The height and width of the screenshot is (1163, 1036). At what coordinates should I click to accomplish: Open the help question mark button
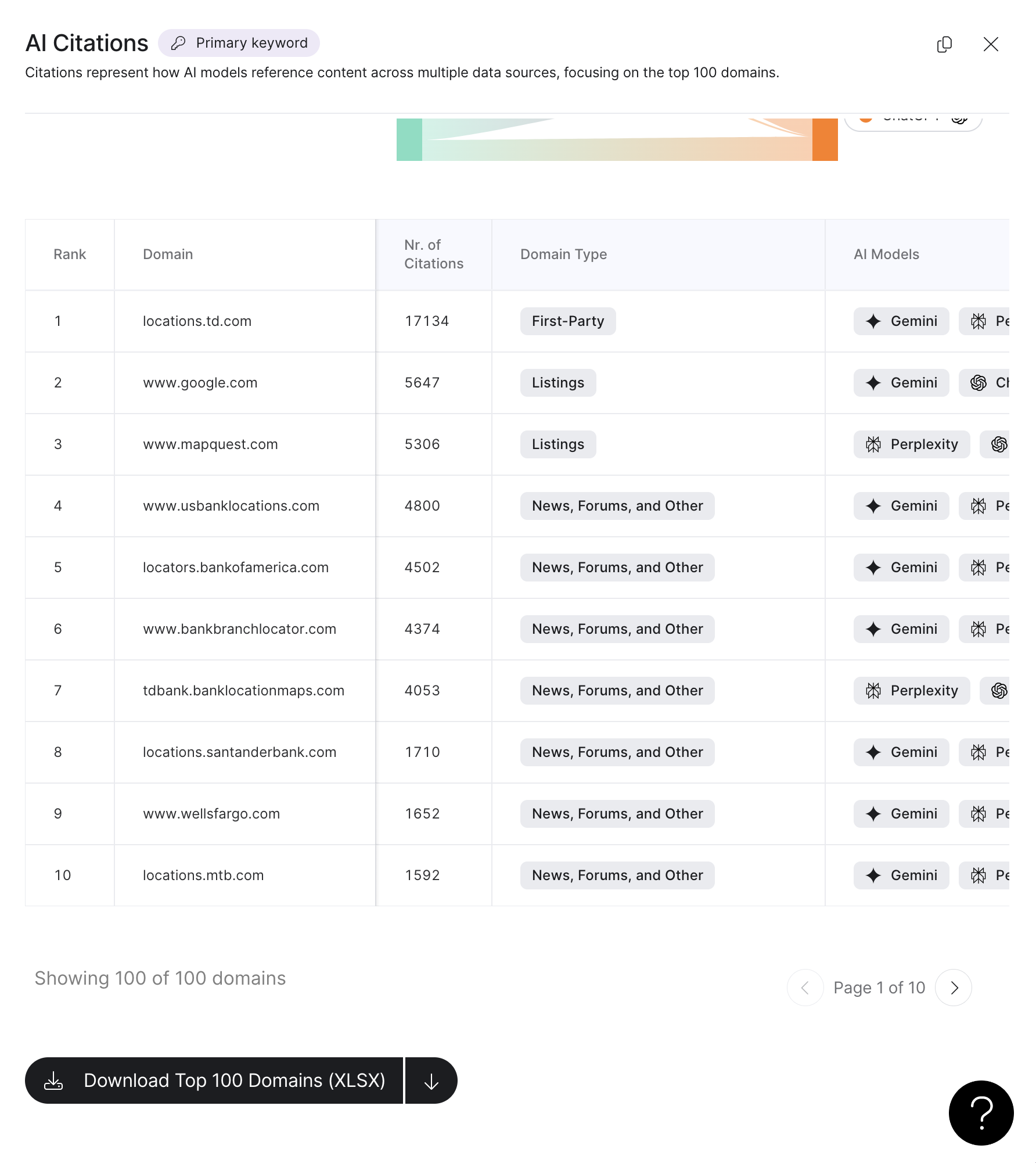[x=981, y=1112]
